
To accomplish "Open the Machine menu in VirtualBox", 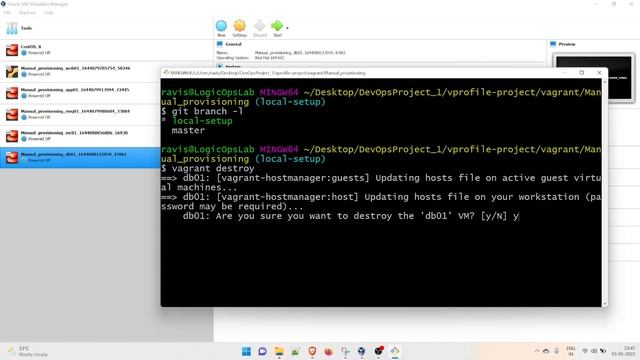I will pyautogui.click(x=27, y=13).
